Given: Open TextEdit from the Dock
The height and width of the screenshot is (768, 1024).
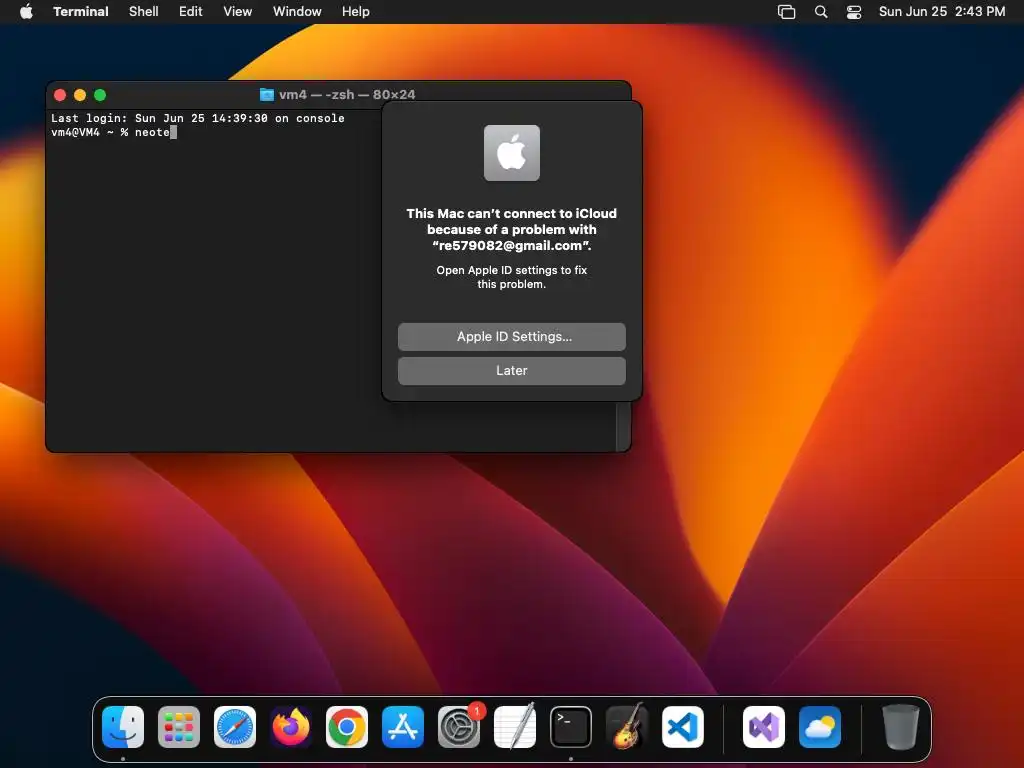Looking at the screenshot, I should pos(515,727).
